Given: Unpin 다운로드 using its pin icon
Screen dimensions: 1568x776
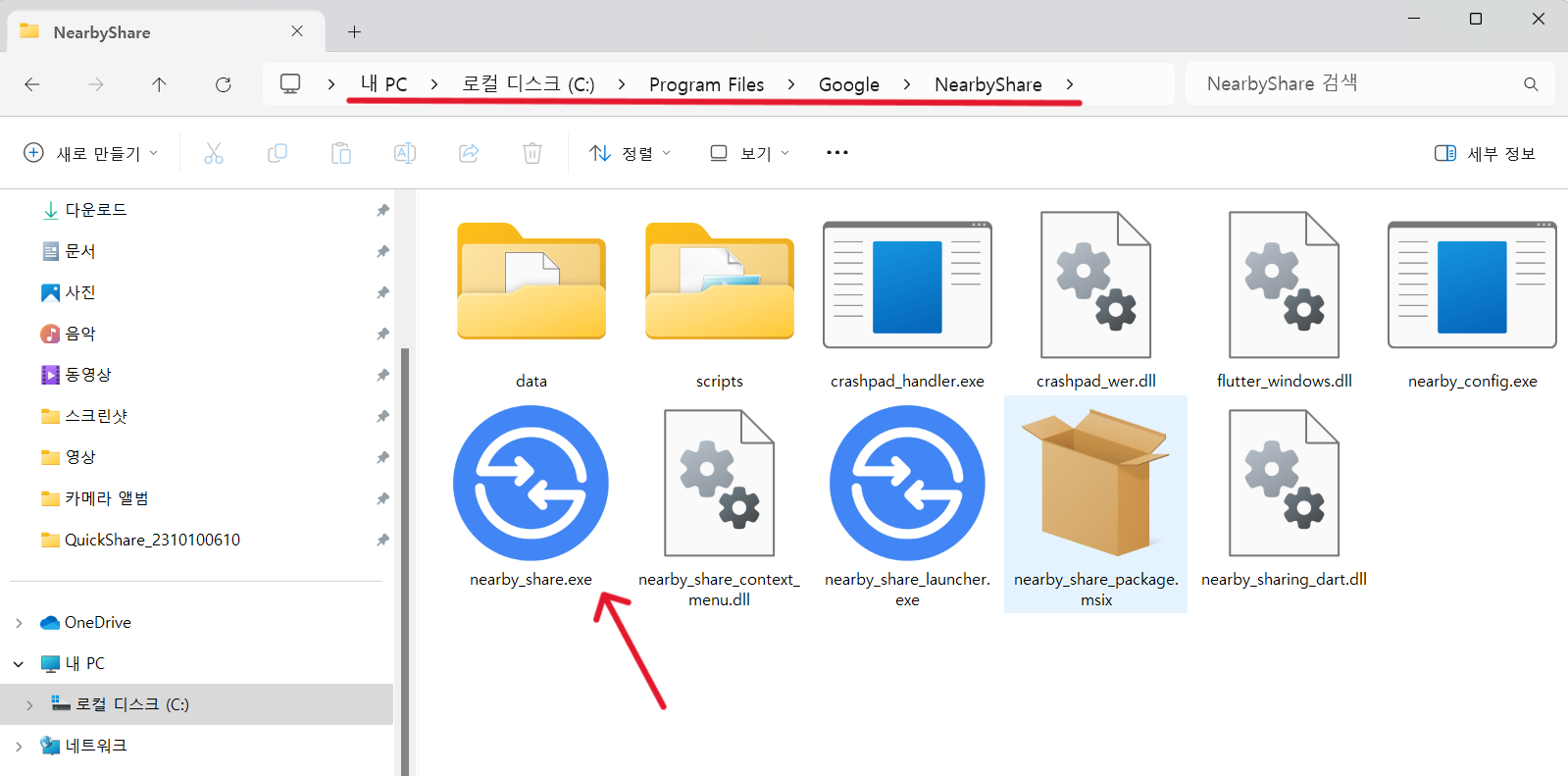Looking at the screenshot, I should coord(382,210).
